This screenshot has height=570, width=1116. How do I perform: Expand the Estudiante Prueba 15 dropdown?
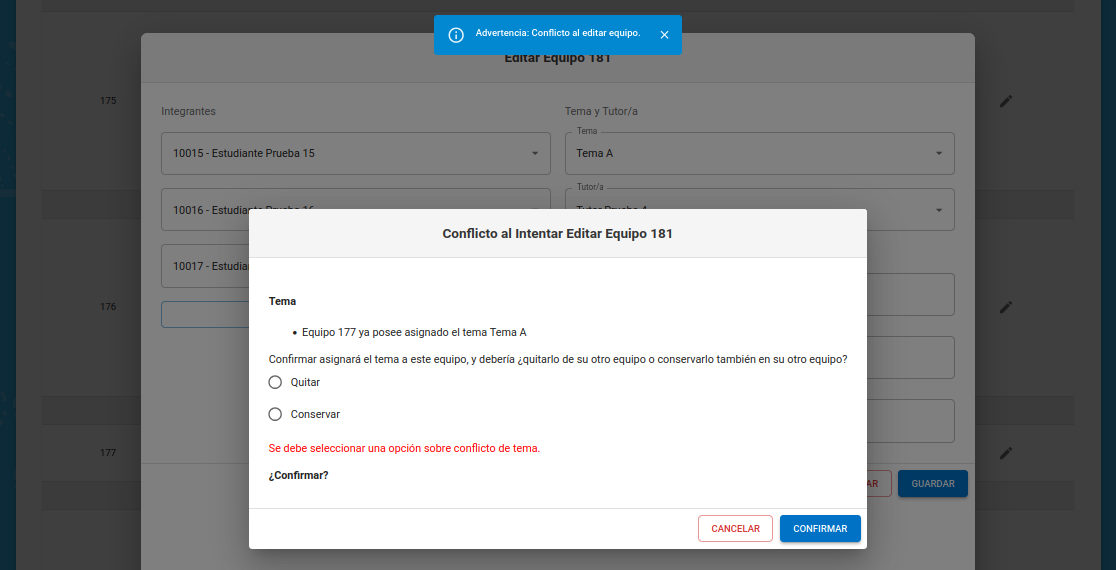pos(534,153)
